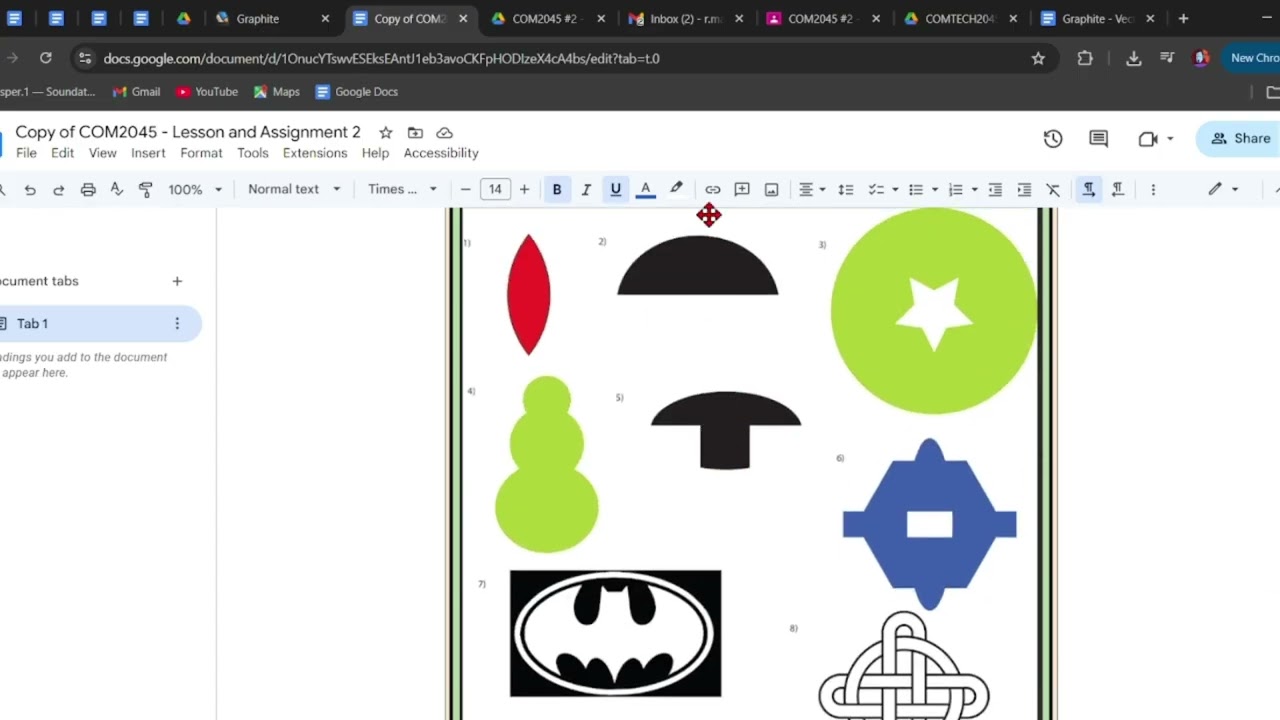The width and height of the screenshot is (1280, 720).
Task: Run spelling and grammar check
Action: [x=116, y=189]
